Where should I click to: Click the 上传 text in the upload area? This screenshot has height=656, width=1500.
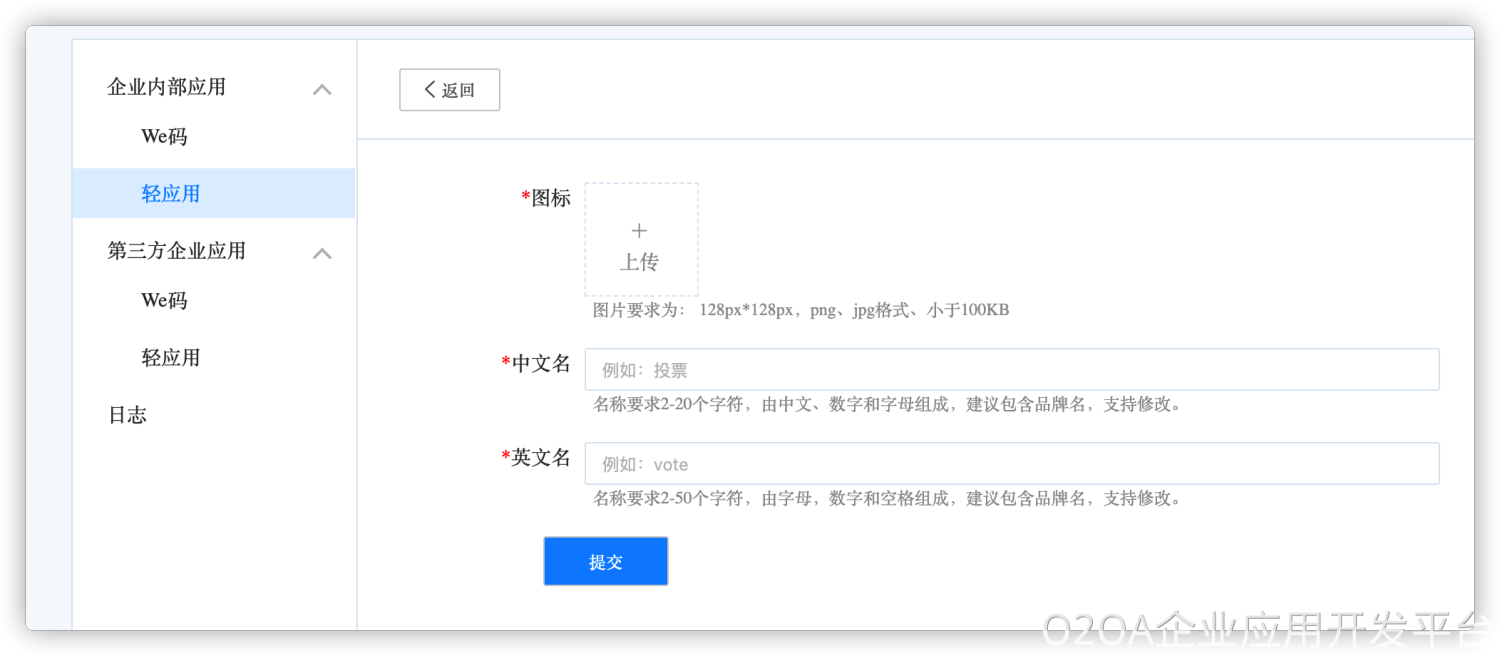(640, 262)
